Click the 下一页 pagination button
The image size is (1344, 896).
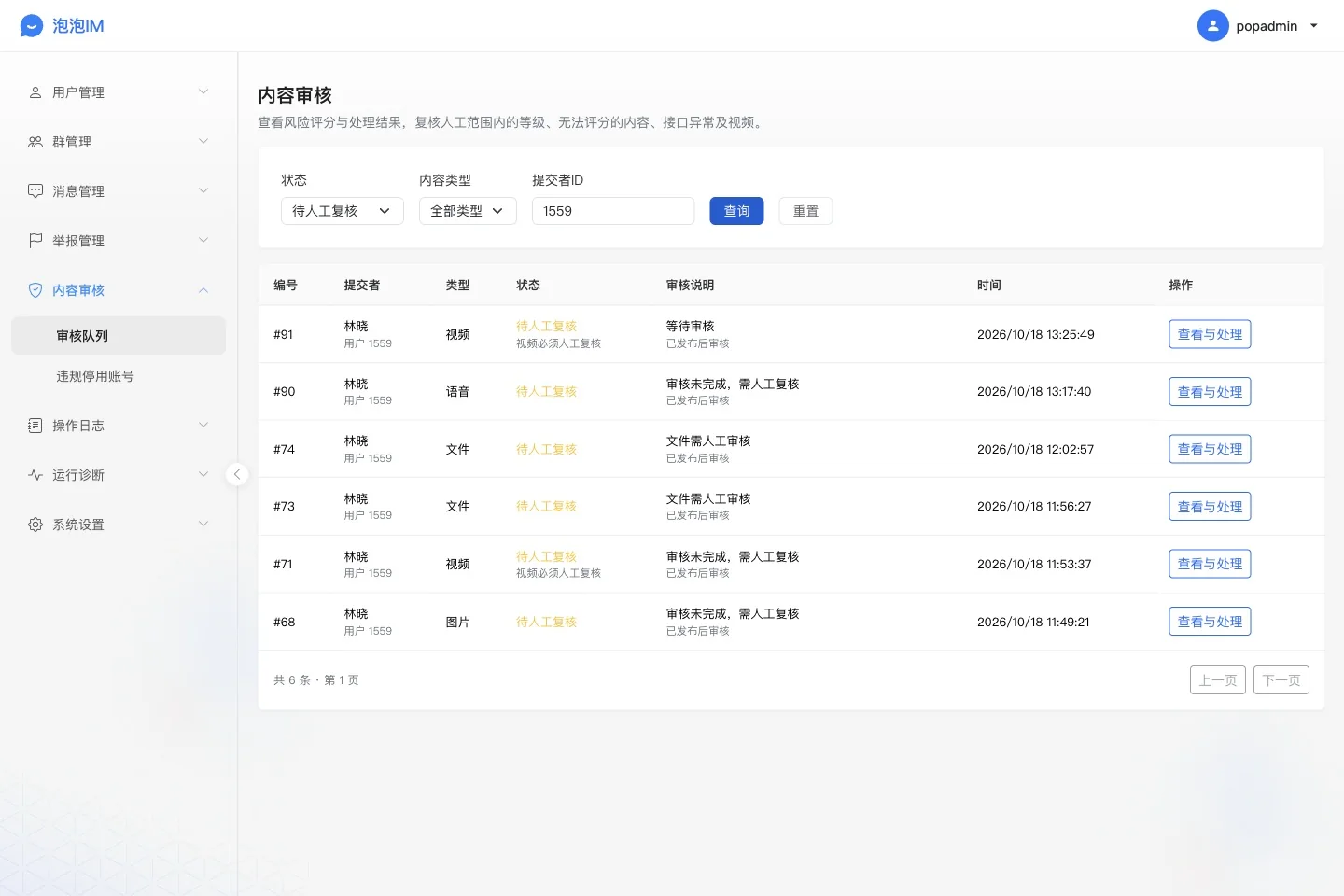1281,680
